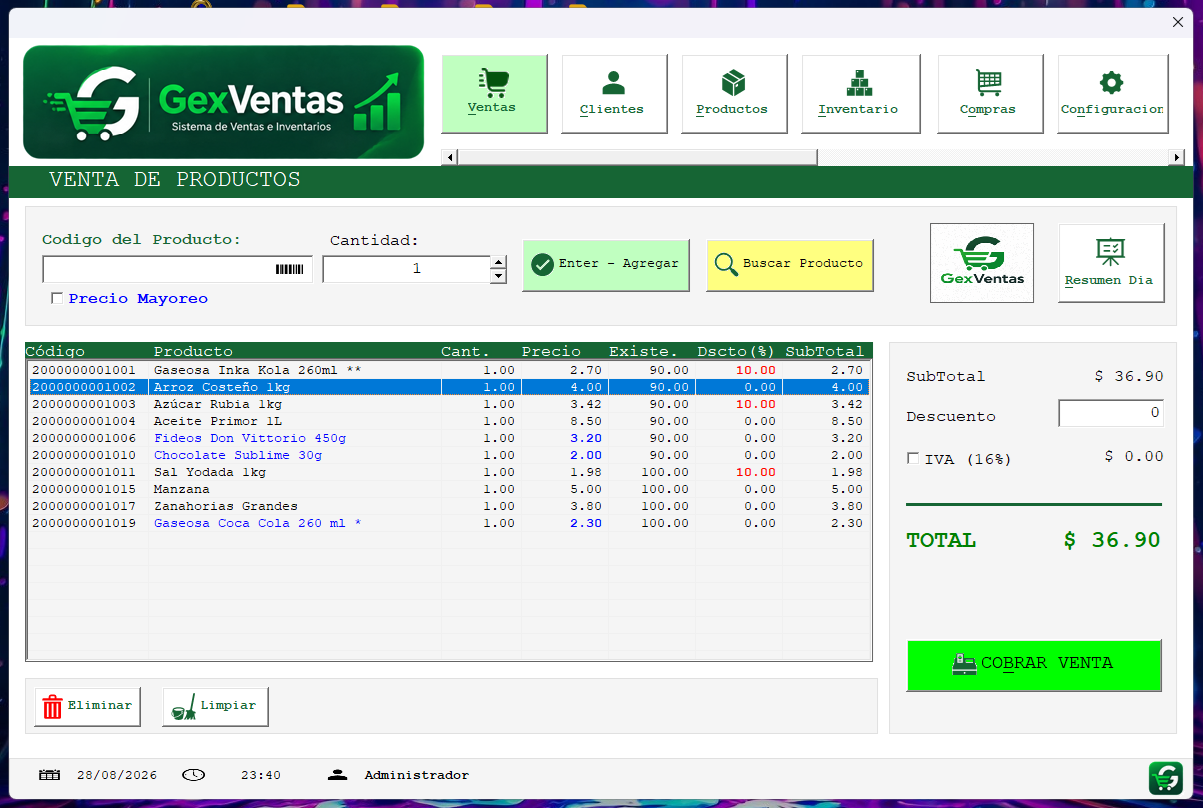Click the calendar icon in the status bar

[49, 775]
